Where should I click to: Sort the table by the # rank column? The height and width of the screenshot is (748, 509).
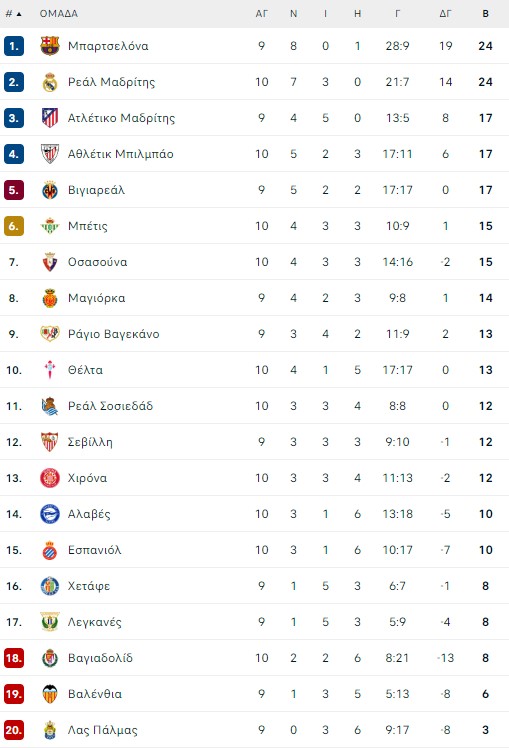click(x=13, y=14)
